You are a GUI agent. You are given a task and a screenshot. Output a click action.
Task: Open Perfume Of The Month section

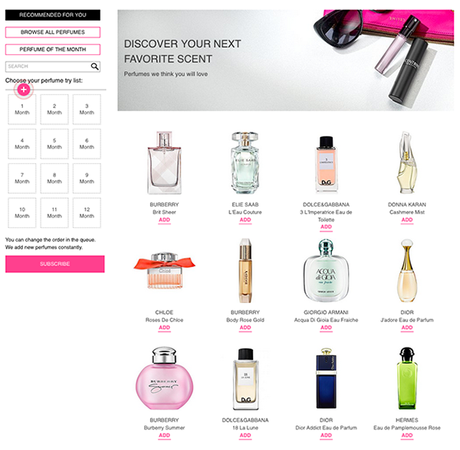click(53, 49)
